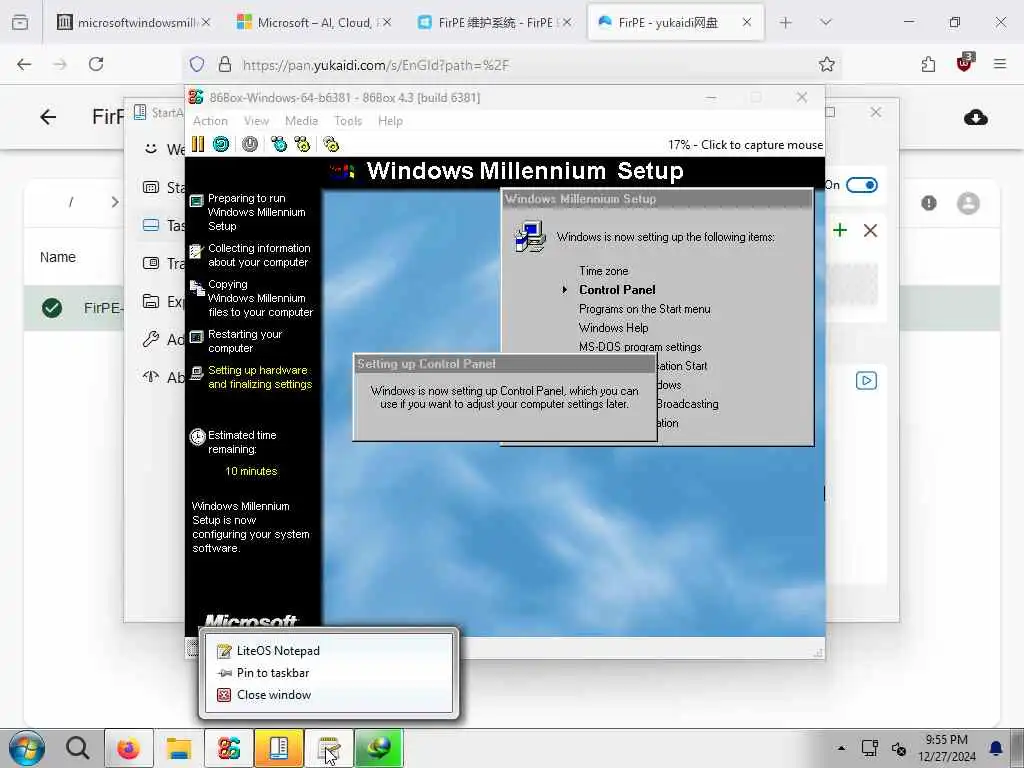Open the uBlock Origin extension icon
The height and width of the screenshot is (768, 1024).
(x=964, y=63)
